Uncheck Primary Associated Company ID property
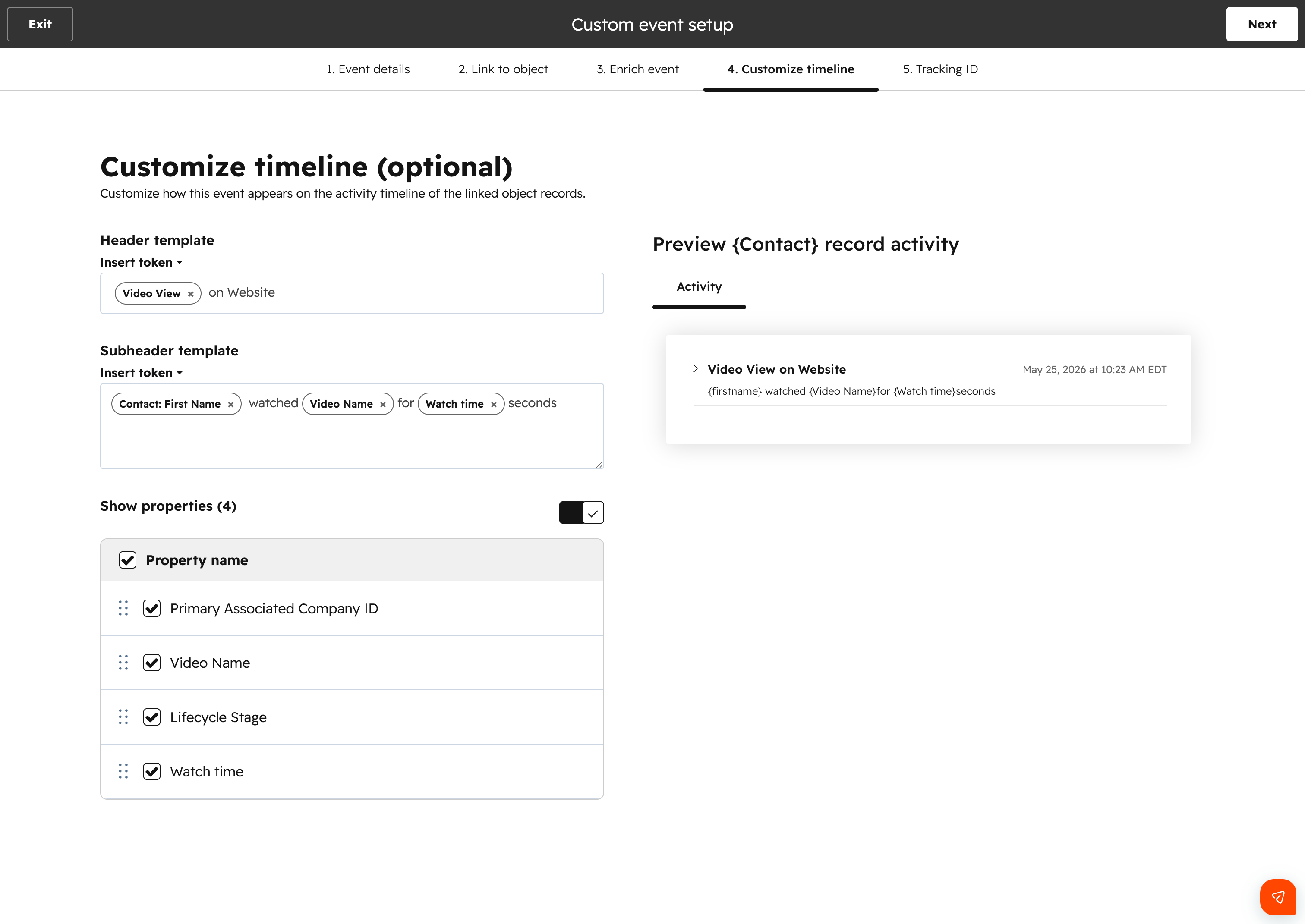This screenshot has height=924, width=1305. tap(152, 608)
